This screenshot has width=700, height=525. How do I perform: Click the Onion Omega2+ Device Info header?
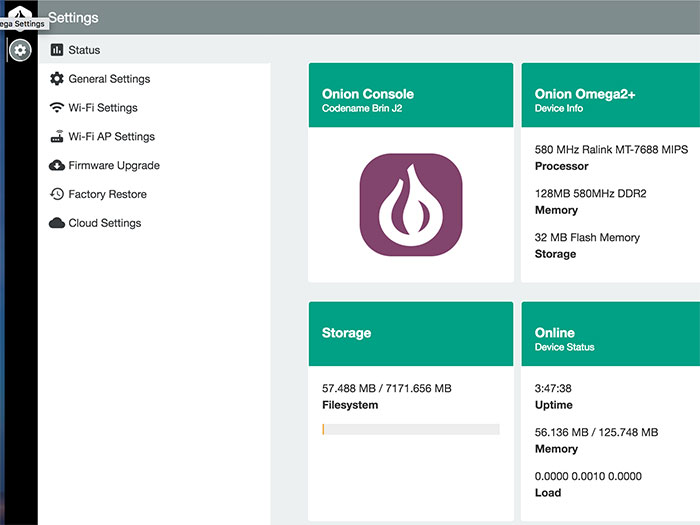click(x=611, y=95)
